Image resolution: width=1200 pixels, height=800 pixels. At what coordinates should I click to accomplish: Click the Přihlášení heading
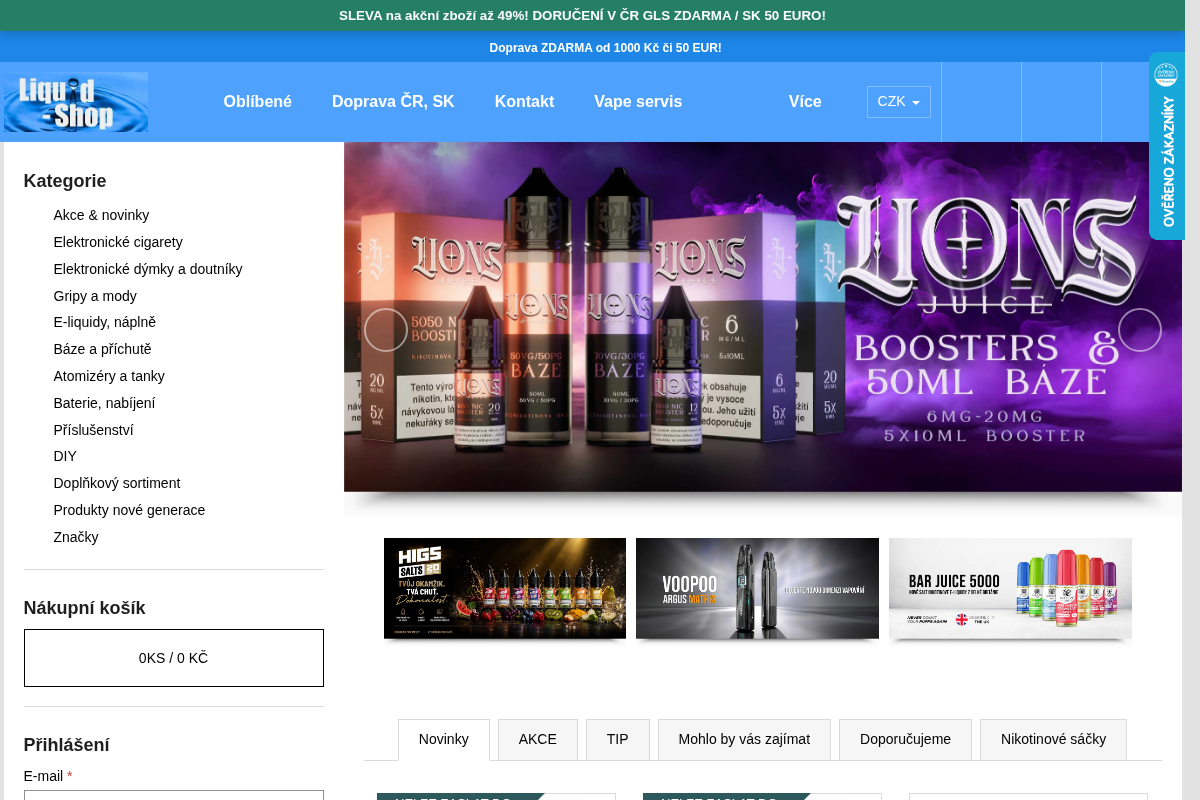coord(67,745)
